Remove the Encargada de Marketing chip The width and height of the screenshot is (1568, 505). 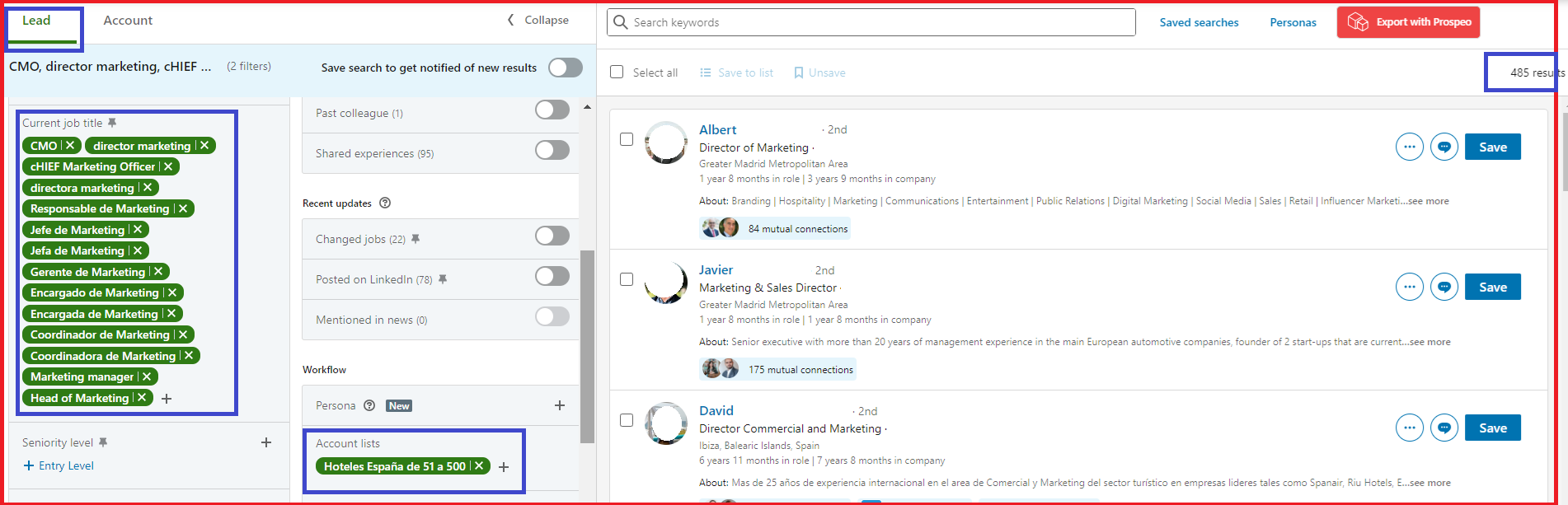[171, 314]
